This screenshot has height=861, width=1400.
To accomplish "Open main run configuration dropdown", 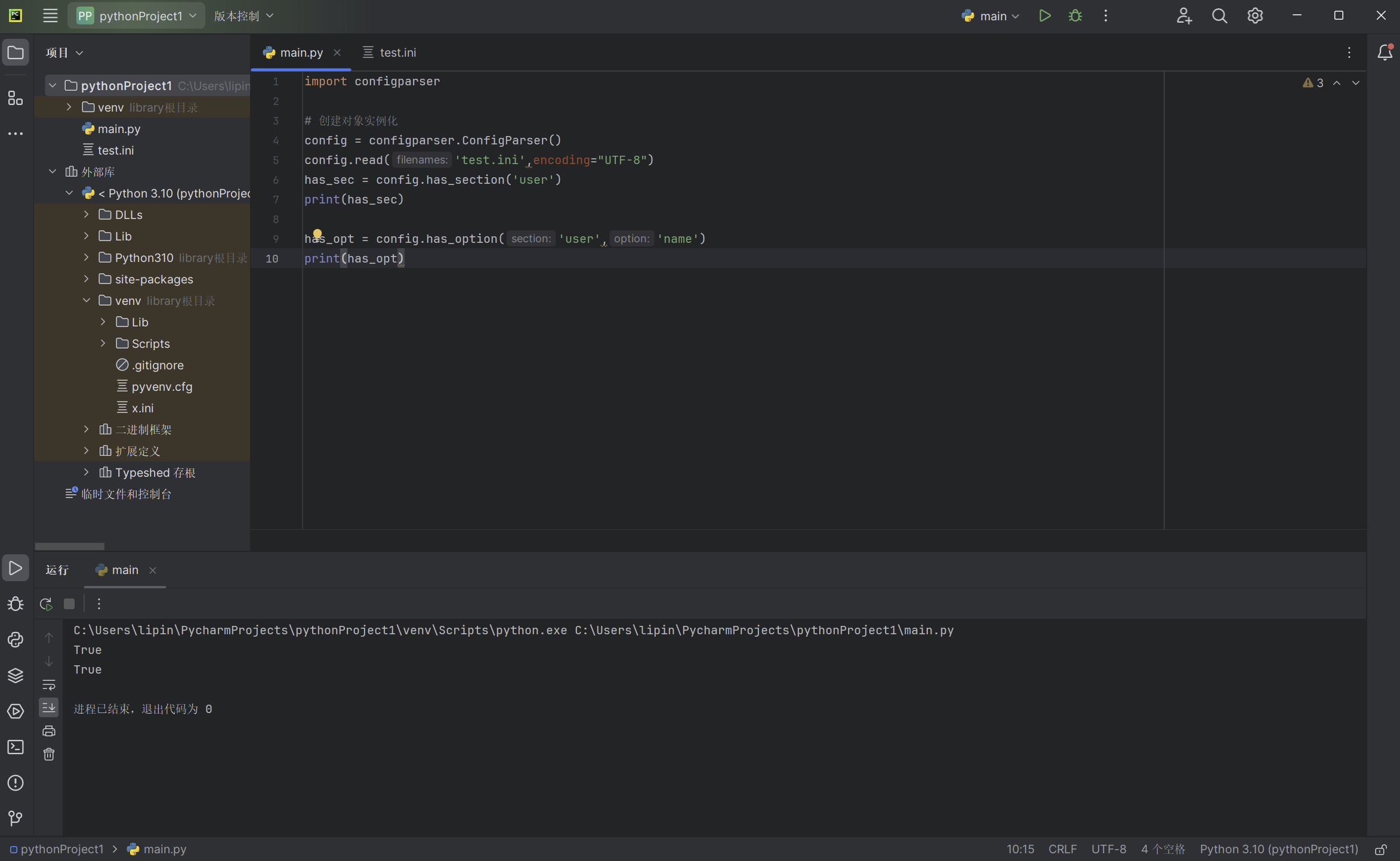I will coord(990,16).
